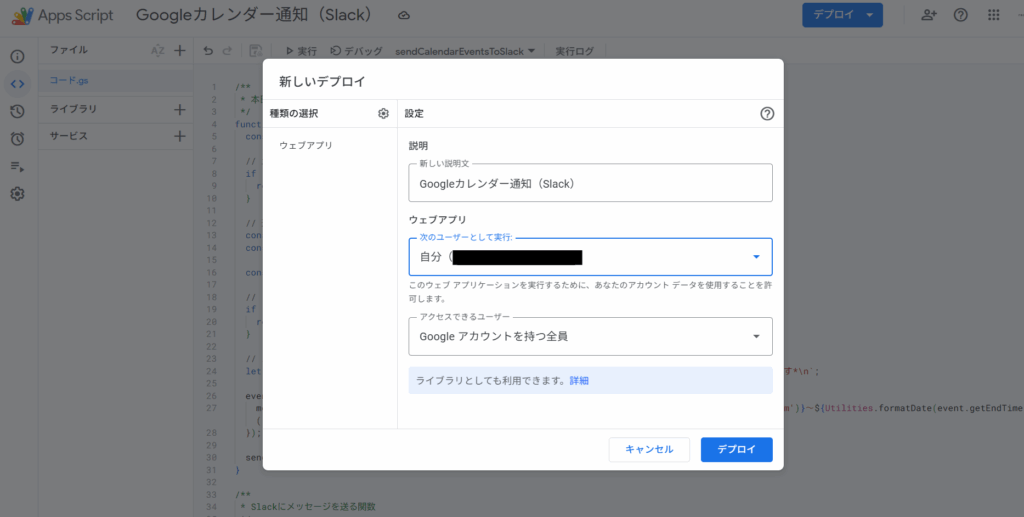Open the Triggers alarm clock icon
The height and width of the screenshot is (517, 1024).
coord(17,138)
